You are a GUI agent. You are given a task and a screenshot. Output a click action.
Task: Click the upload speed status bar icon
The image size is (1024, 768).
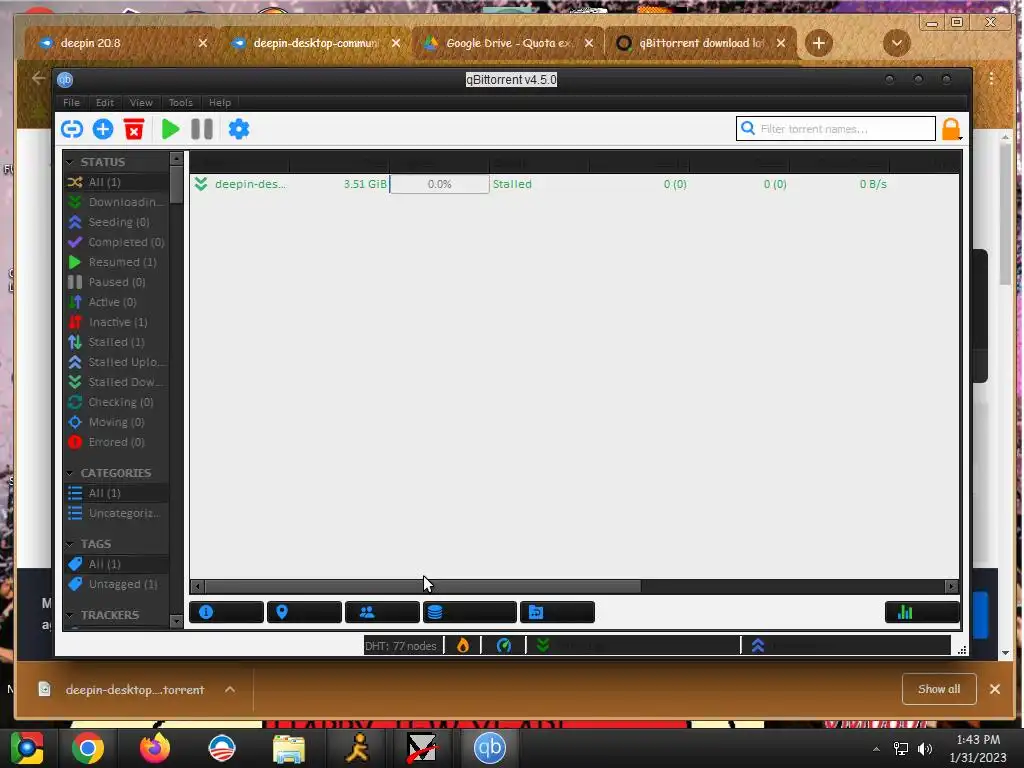(758, 645)
